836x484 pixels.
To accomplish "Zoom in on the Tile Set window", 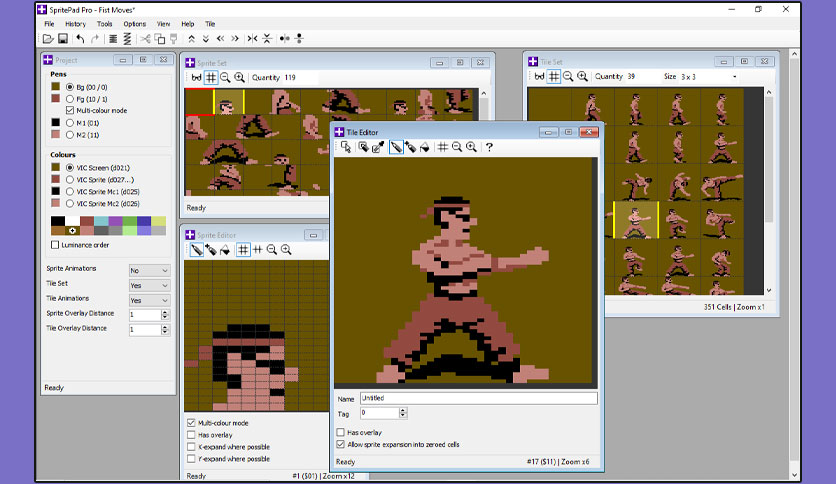I will [583, 77].
